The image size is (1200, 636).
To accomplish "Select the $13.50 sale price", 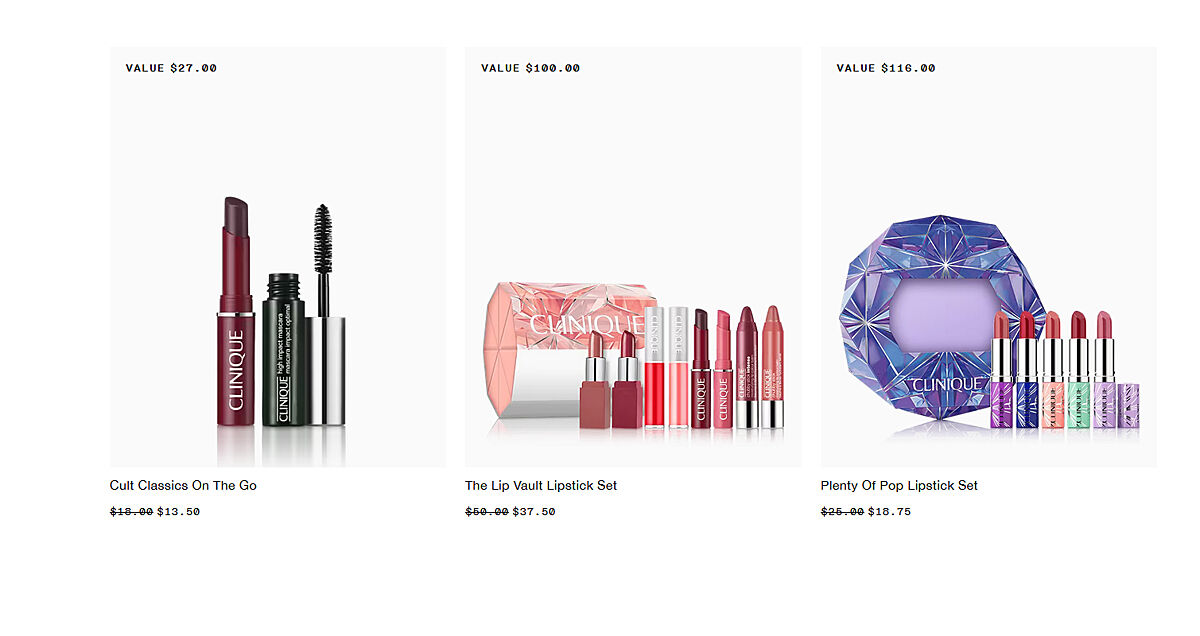I will pyautogui.click(x=178, y=512).
